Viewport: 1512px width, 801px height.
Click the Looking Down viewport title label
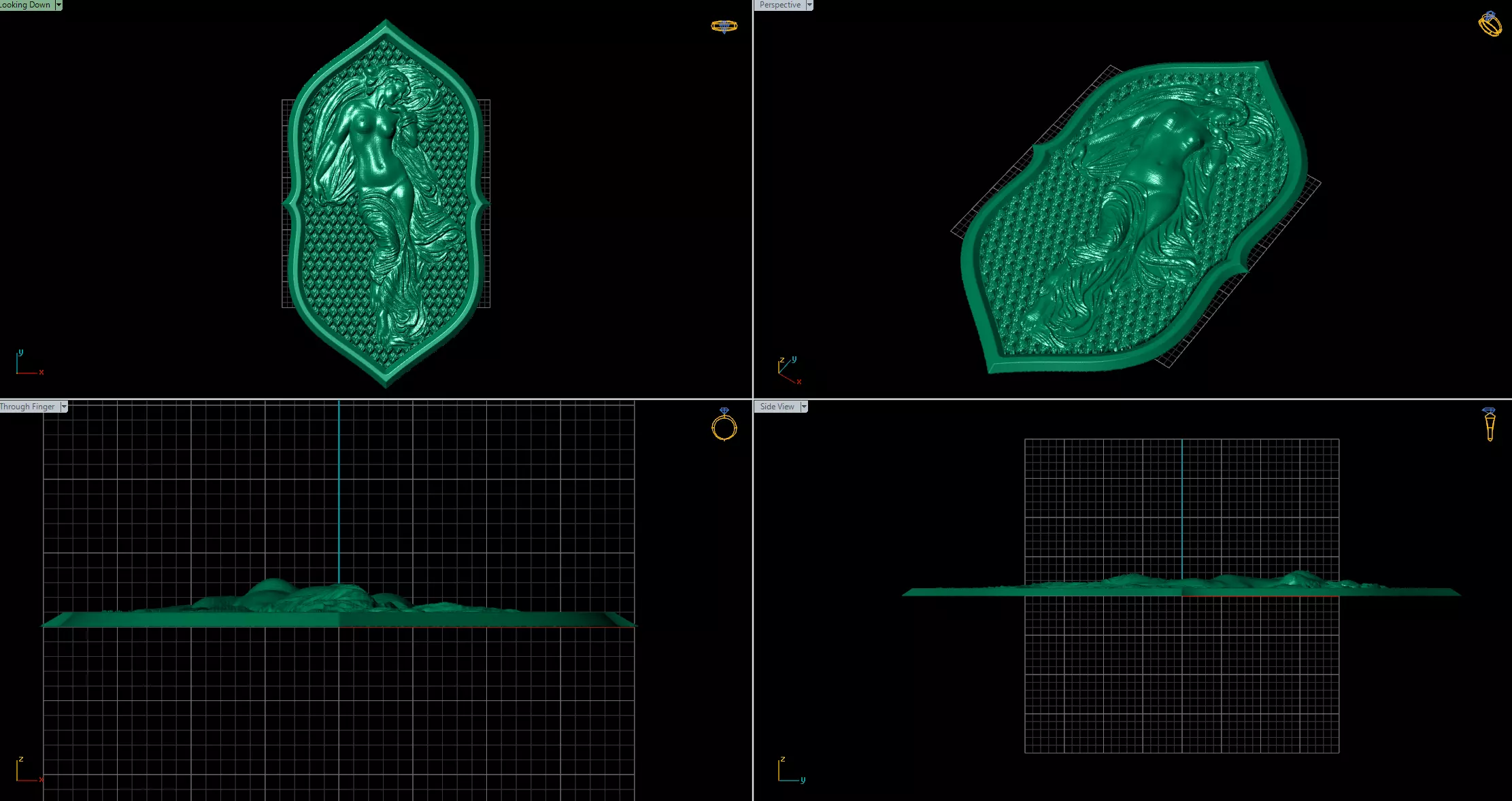tap(26, 5)
